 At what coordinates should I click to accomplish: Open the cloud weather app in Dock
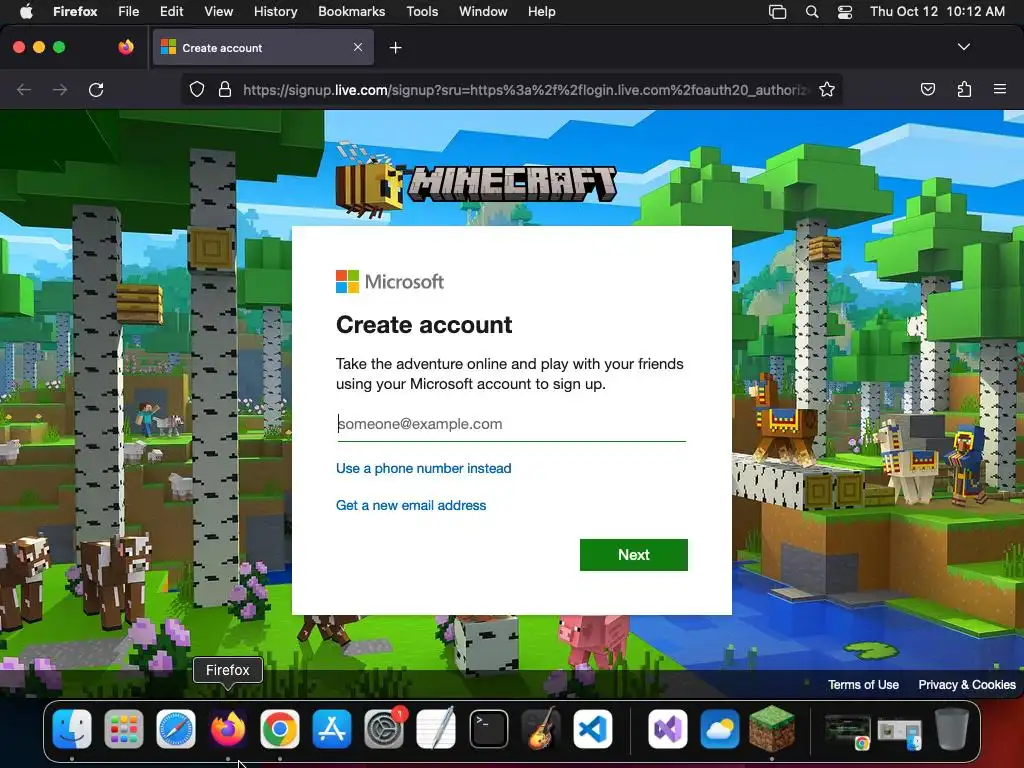720,729
